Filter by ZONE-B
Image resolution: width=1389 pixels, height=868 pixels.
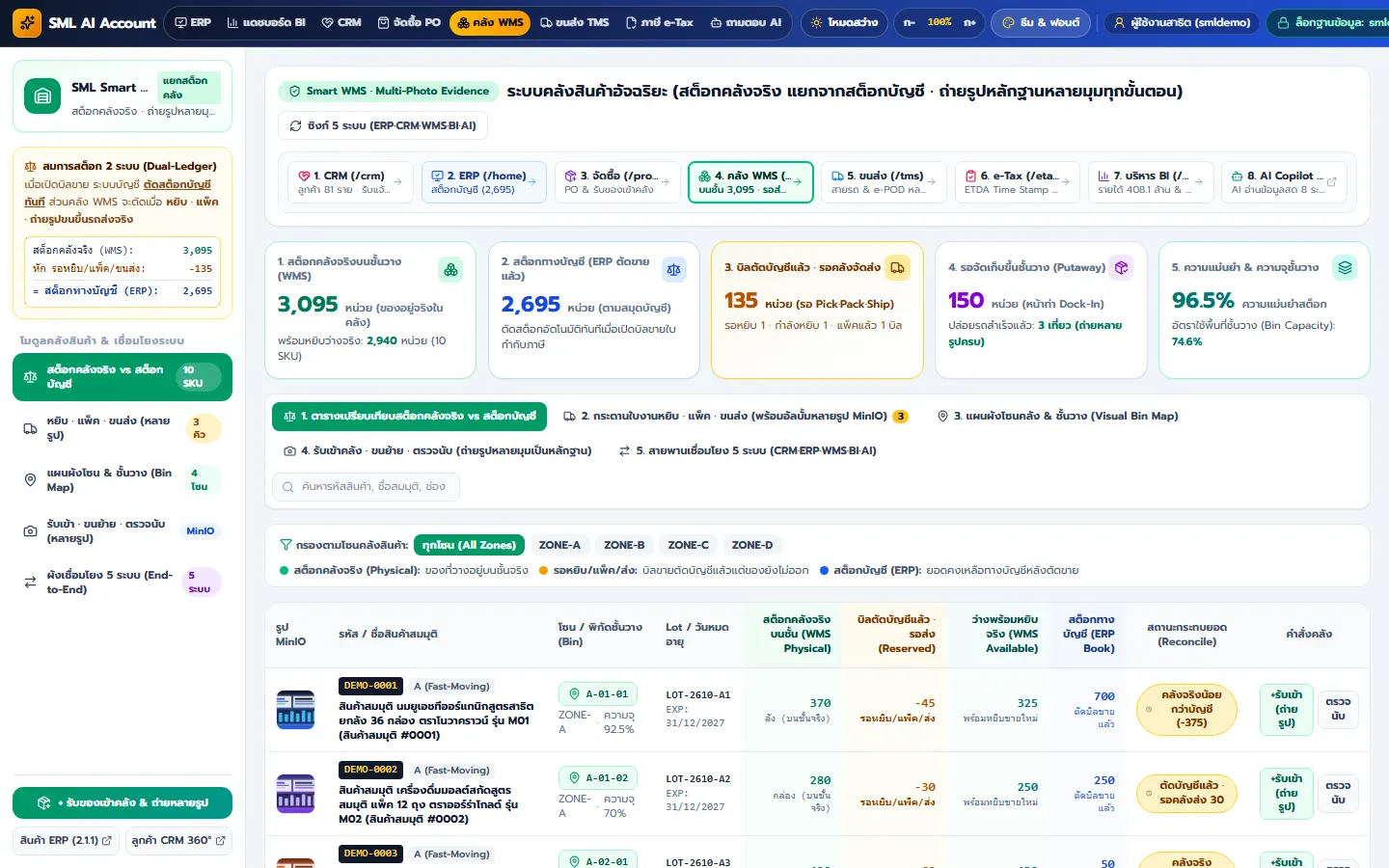tap(624, 545)
